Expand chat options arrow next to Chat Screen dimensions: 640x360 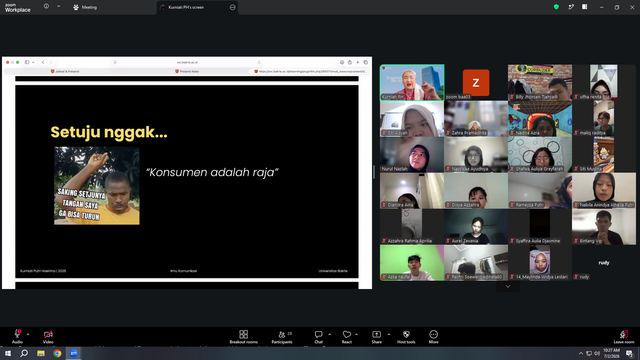tap(329, 334)
